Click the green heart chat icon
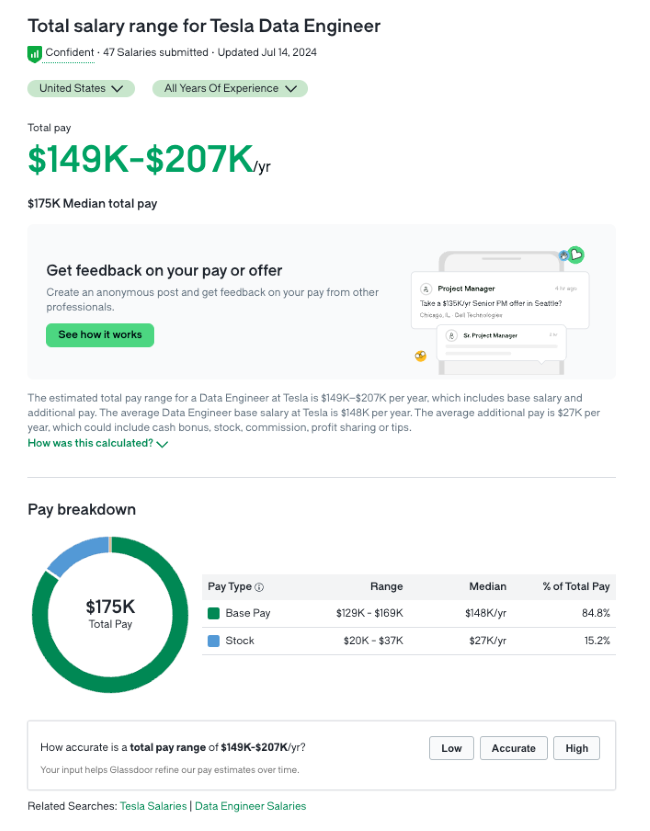The width and height of the screenshot is (650, 831). 576,255
